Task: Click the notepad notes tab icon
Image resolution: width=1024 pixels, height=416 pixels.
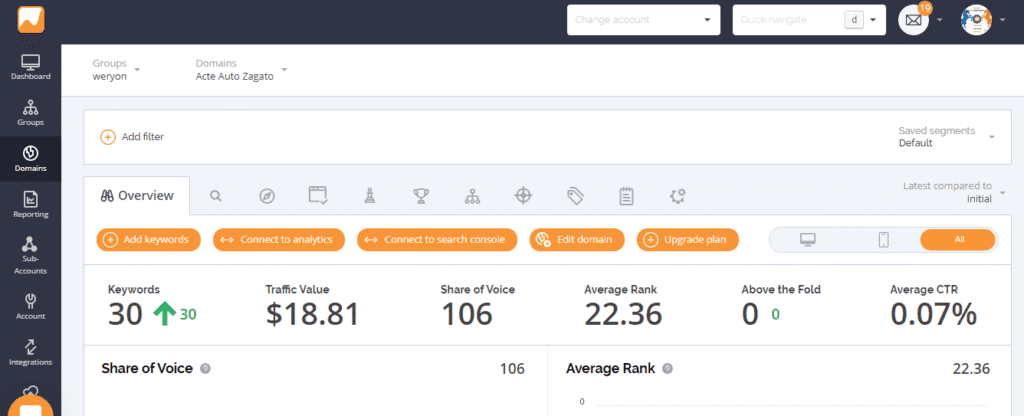Action: [x=626, y=196]
